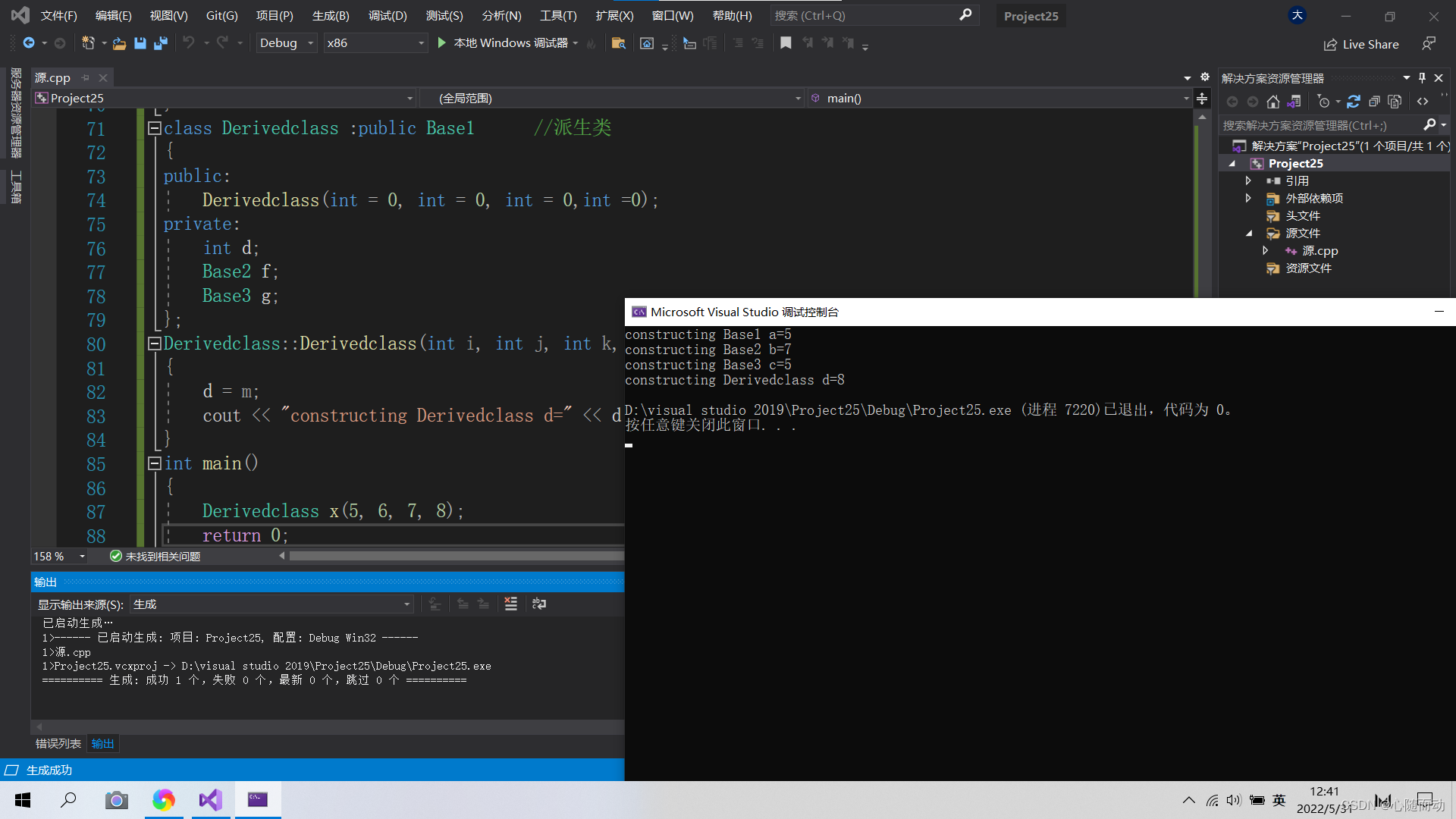Screen dimensions: 1456x819
Task: Open the 生成(B) menu
Action: coord(331,15)
